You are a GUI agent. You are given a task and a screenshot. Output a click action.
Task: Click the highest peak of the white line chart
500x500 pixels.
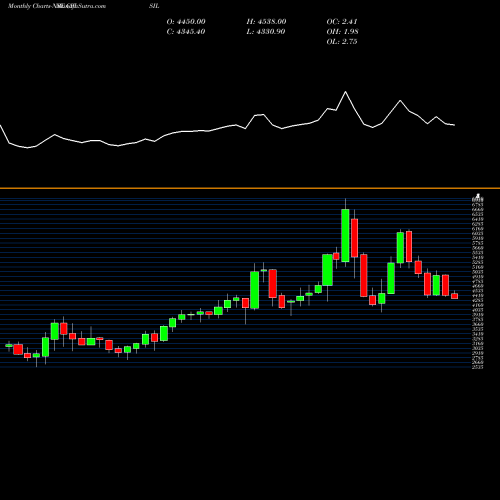pos(345,92)
